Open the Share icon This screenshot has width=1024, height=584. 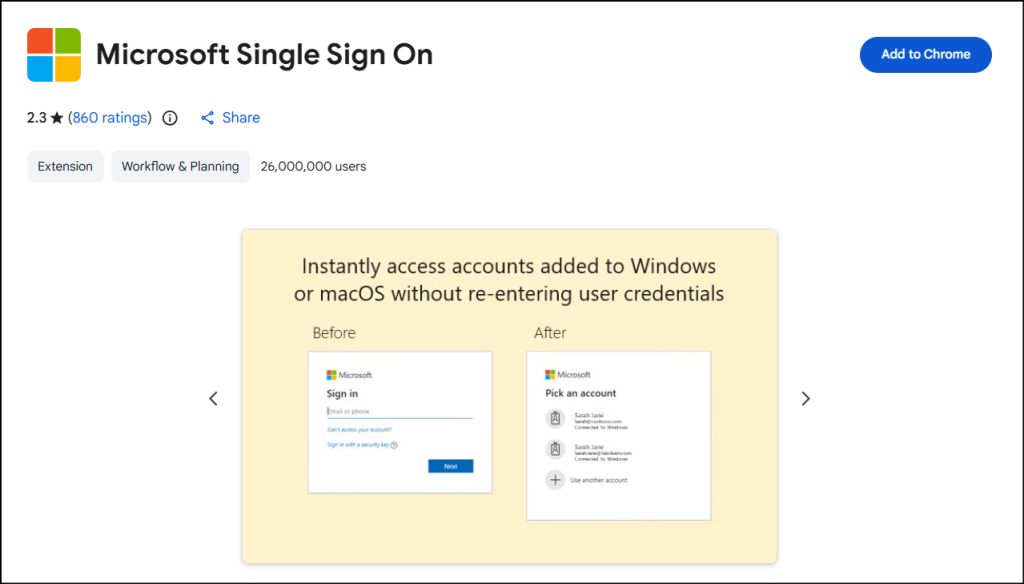207,117
